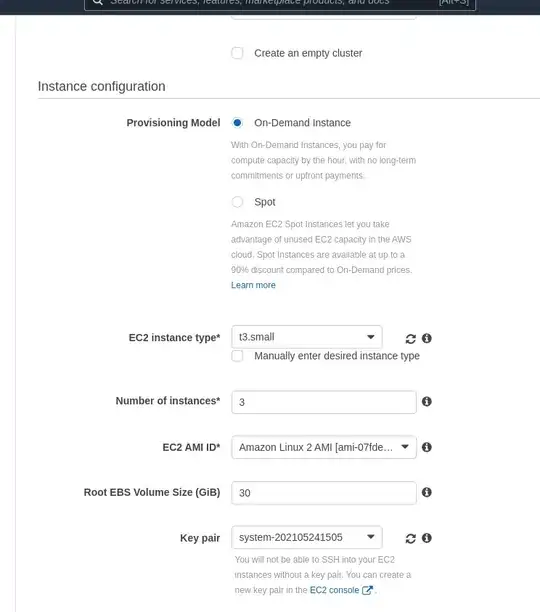Click the Number of instances field
Image resolution: width=540 pixels, height=612 pixels.
point(324,402)
